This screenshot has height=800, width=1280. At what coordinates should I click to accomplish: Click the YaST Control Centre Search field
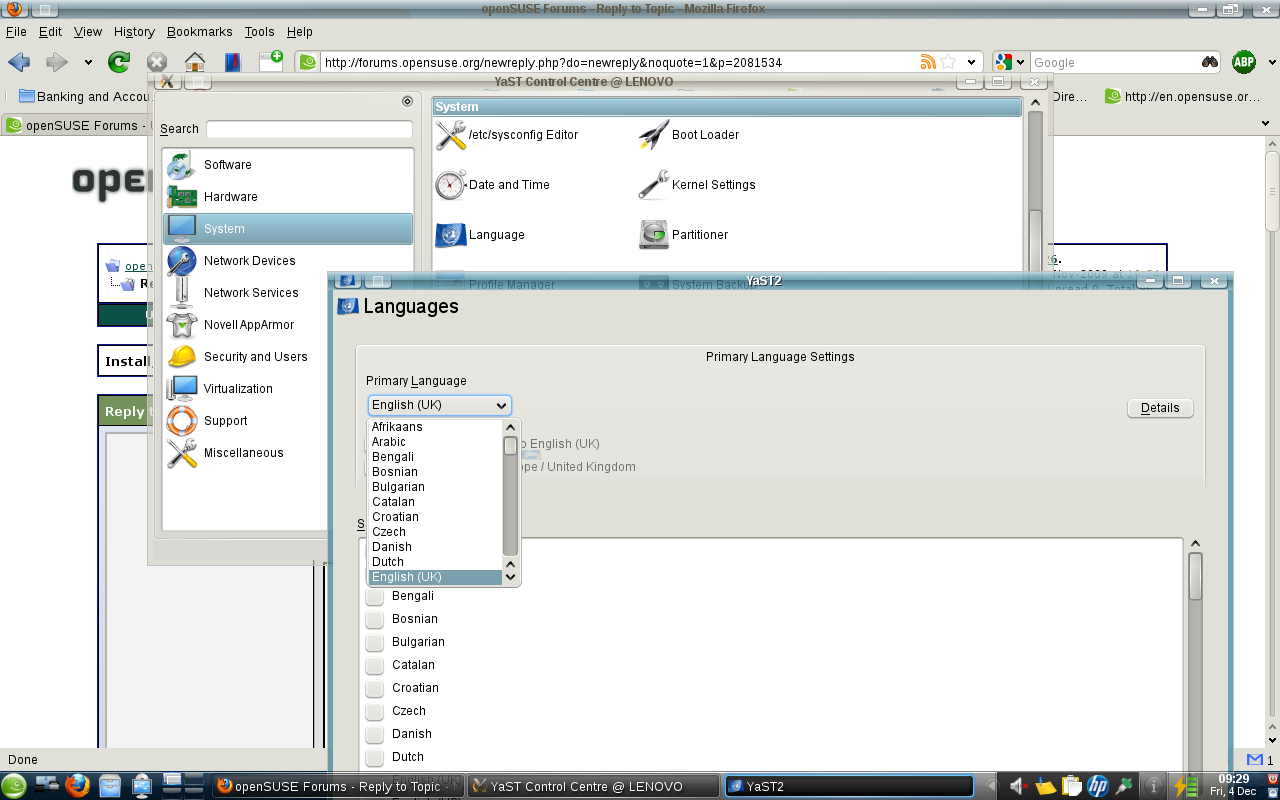(309, 129)
